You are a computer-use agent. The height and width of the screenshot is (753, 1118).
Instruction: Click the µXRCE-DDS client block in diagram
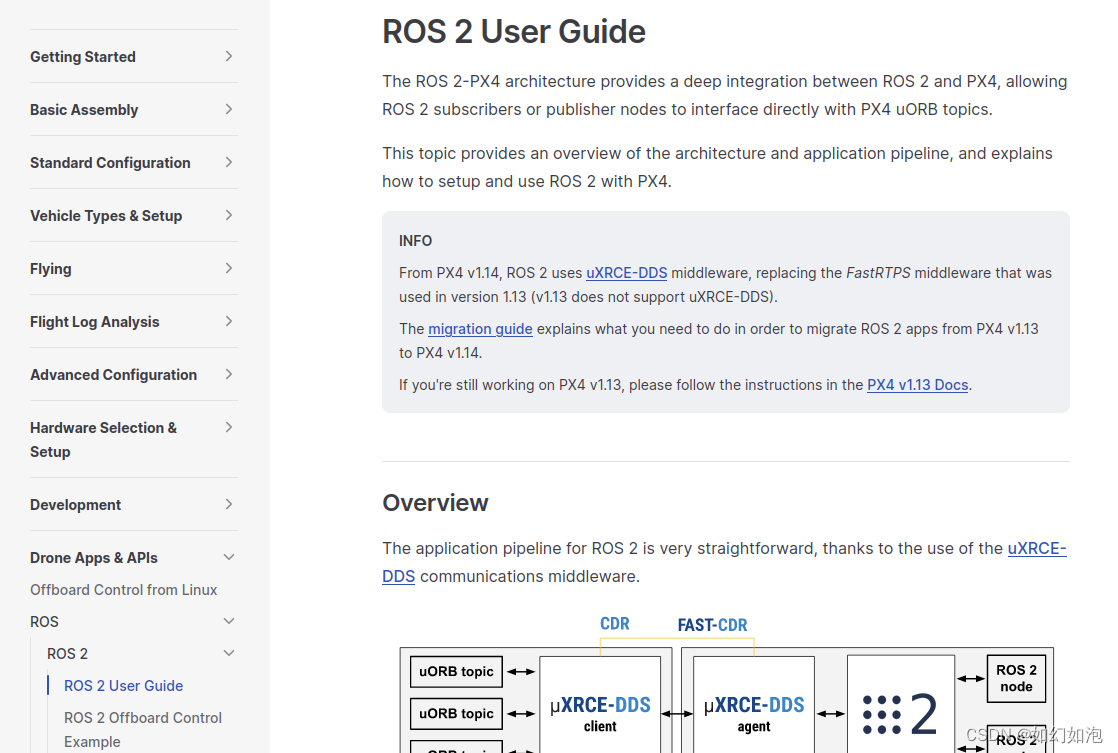coord(600,705)
